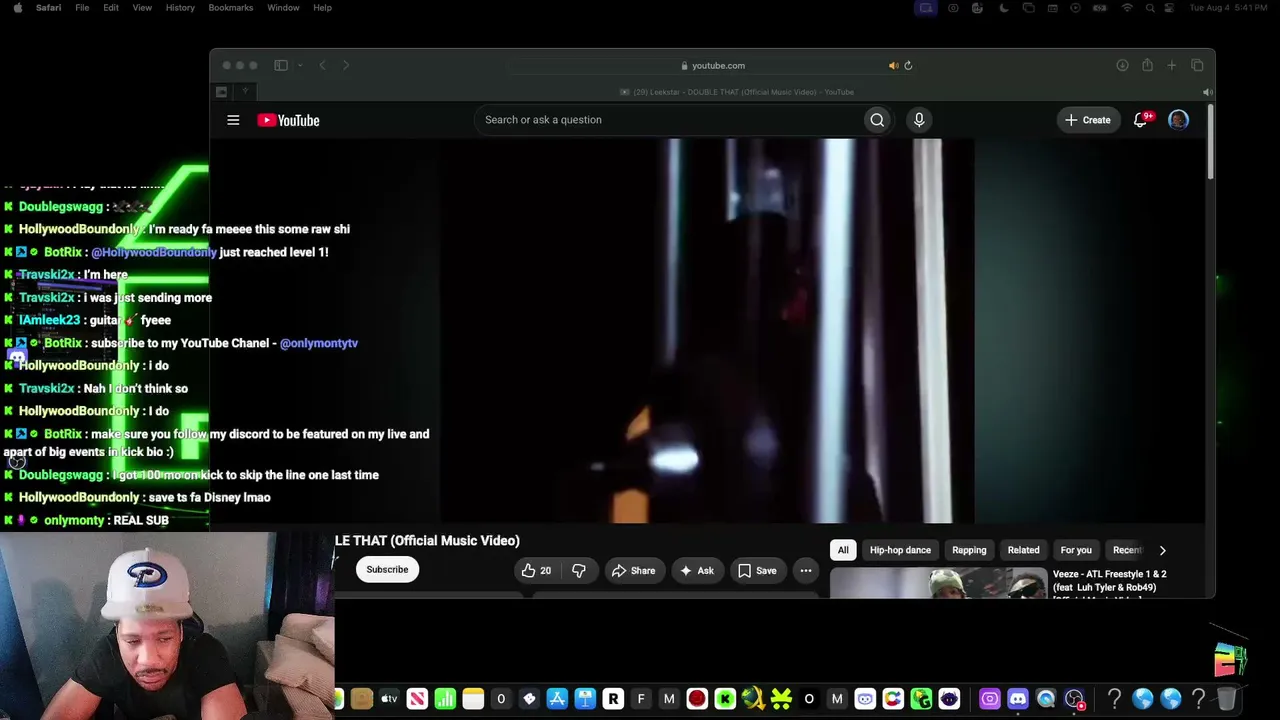Select the Rapping filter chip
Image resolution: width=1280 pixels, height=720 pixels.
[x=969, y=550]
